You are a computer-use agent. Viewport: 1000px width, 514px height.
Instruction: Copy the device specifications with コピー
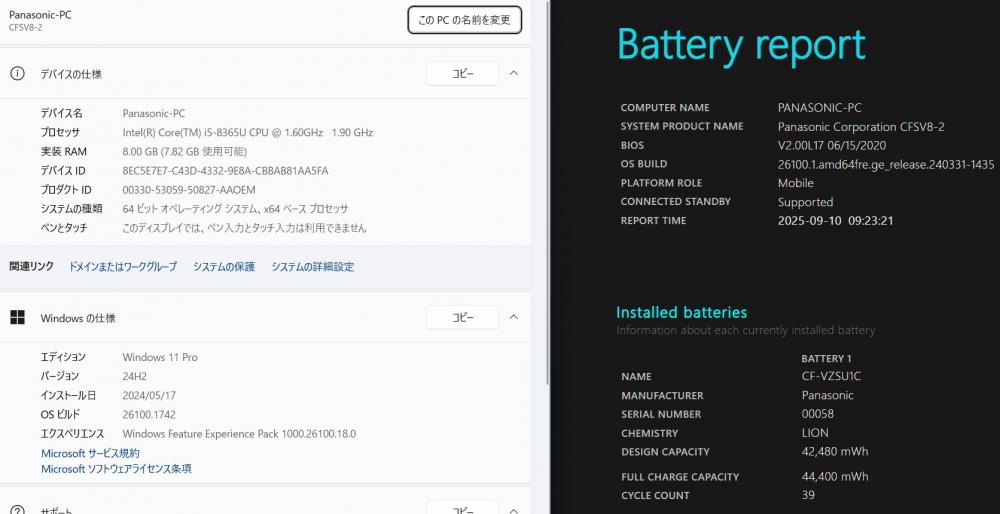point(462,74)
